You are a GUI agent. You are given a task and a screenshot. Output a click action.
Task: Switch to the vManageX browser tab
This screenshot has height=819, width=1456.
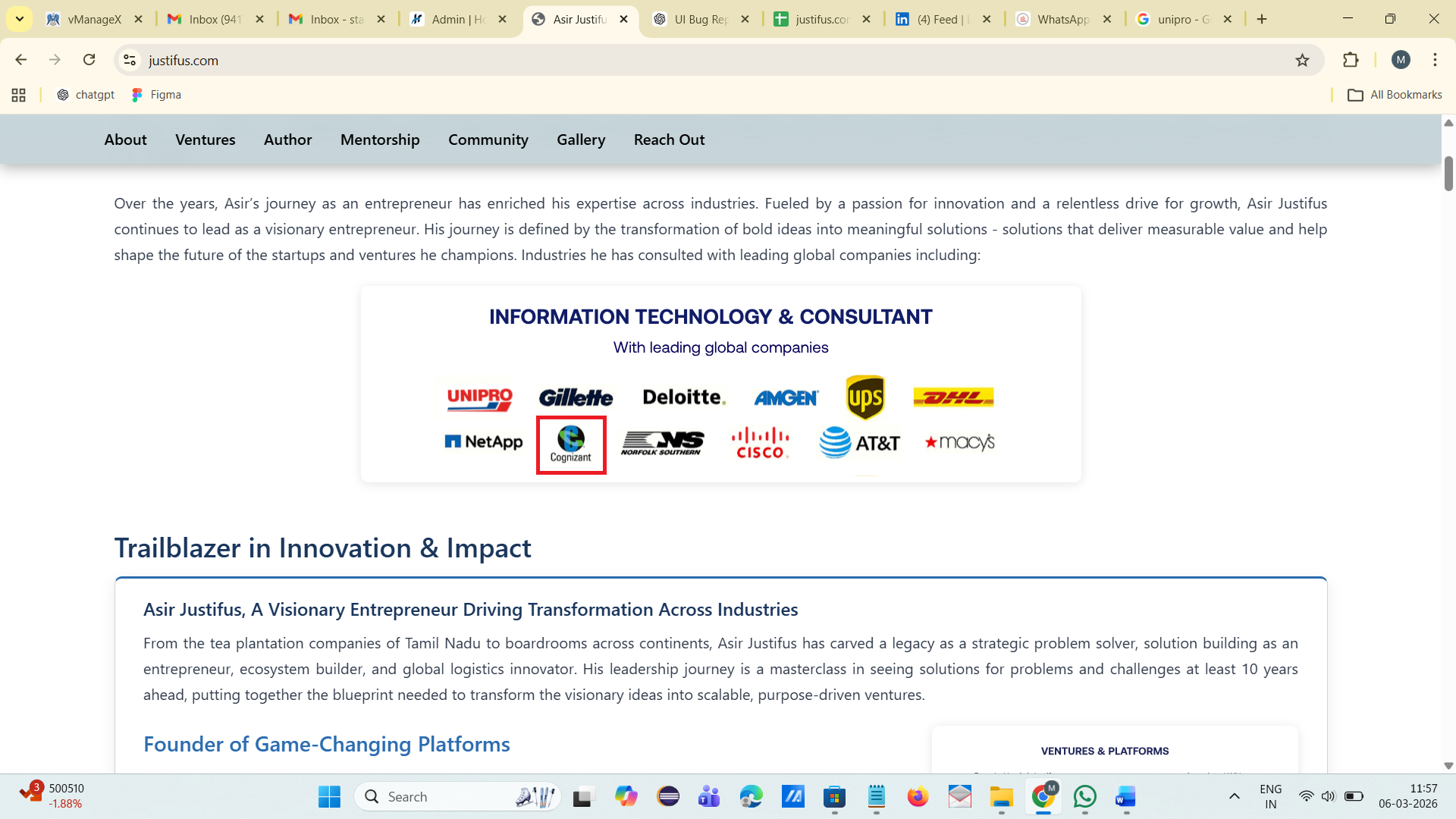93,19
